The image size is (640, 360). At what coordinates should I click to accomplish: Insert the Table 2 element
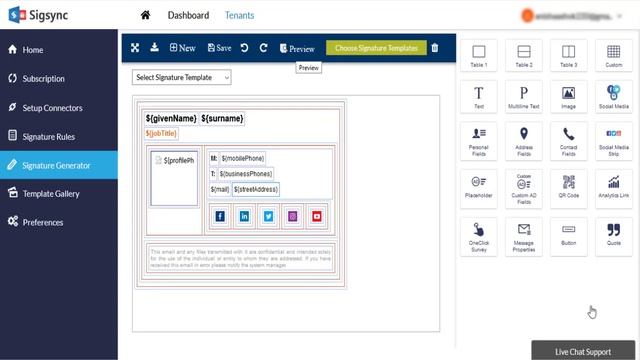coord(524,56)
